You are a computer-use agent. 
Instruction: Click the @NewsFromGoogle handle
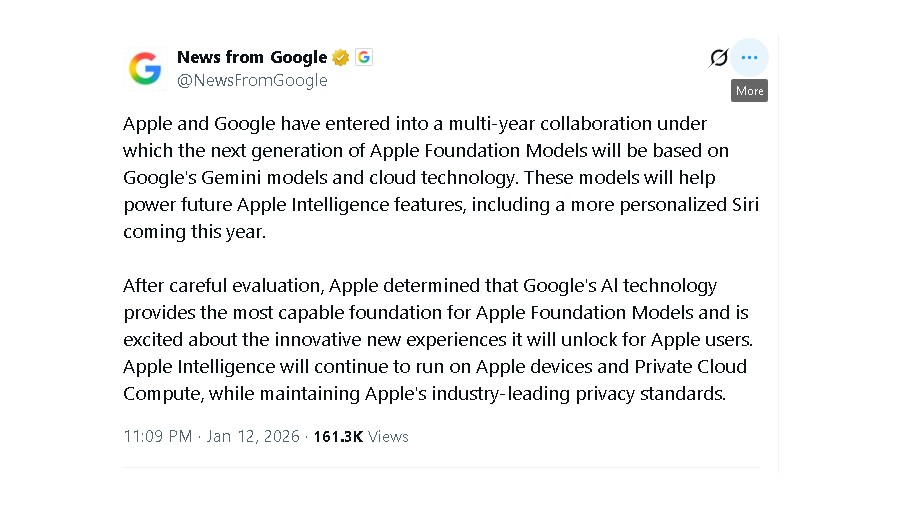point(252,81)
